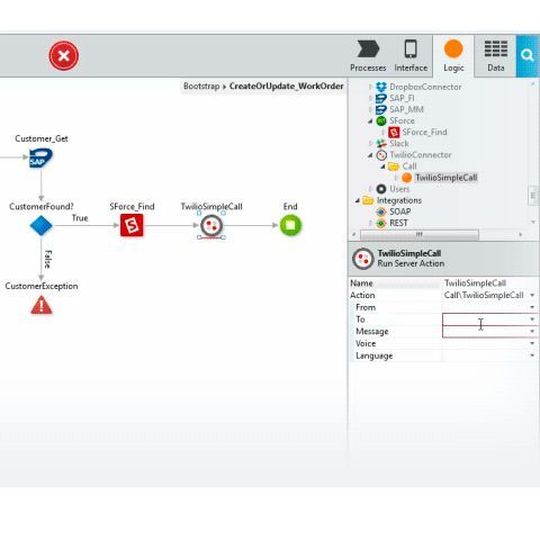Click the orange TwilioSimpleCall action icon
This screenshot has height=540, width=540.
pyautogui.click(x=407, y=178)
